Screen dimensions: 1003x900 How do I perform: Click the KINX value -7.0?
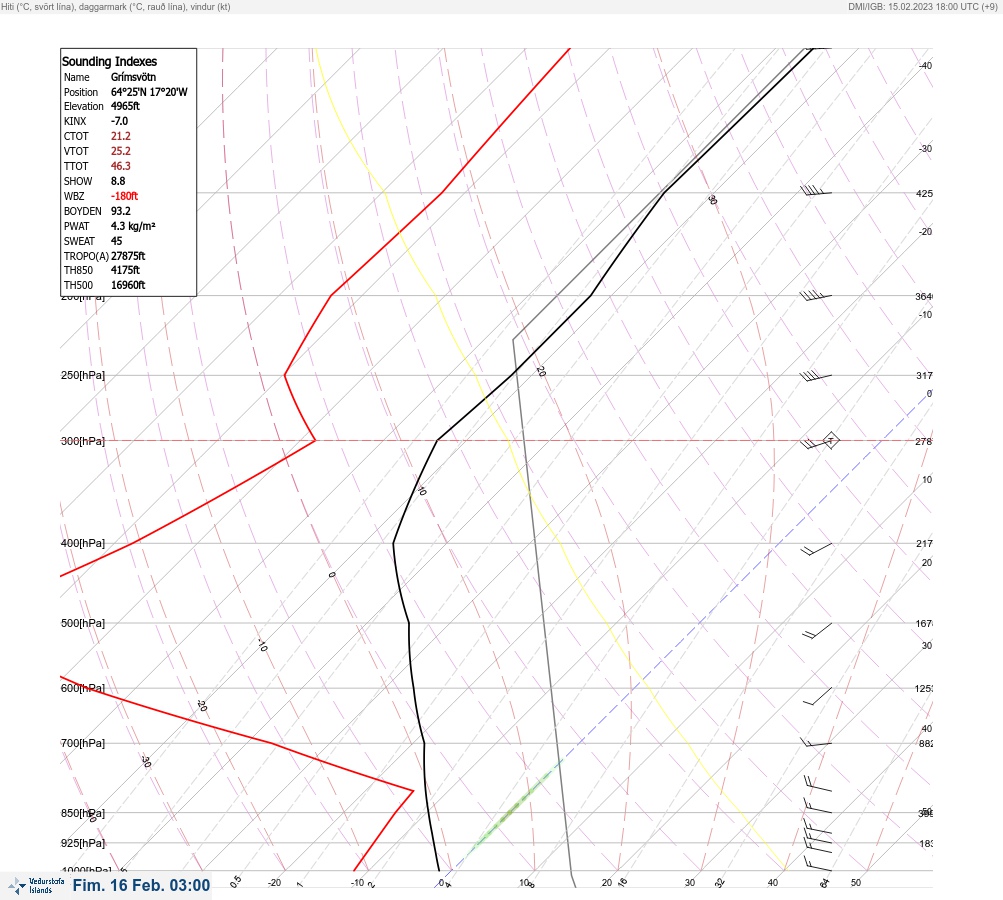119,121
